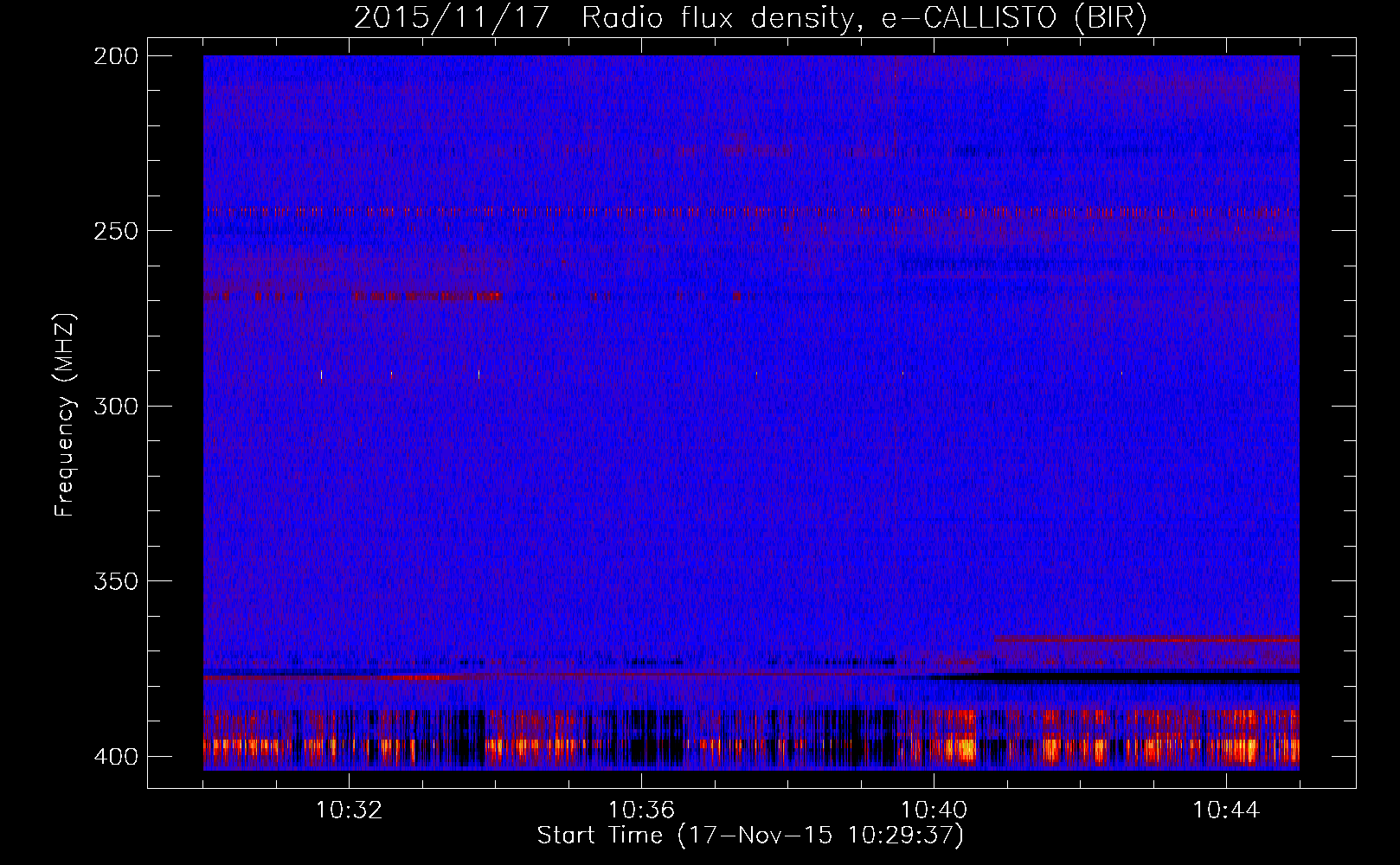Image resolution: width=1400 pixels, height=865 pixels.
Task: Click the 10:32 time tick label
Action: pyautogui.click(x=349, y=811)
